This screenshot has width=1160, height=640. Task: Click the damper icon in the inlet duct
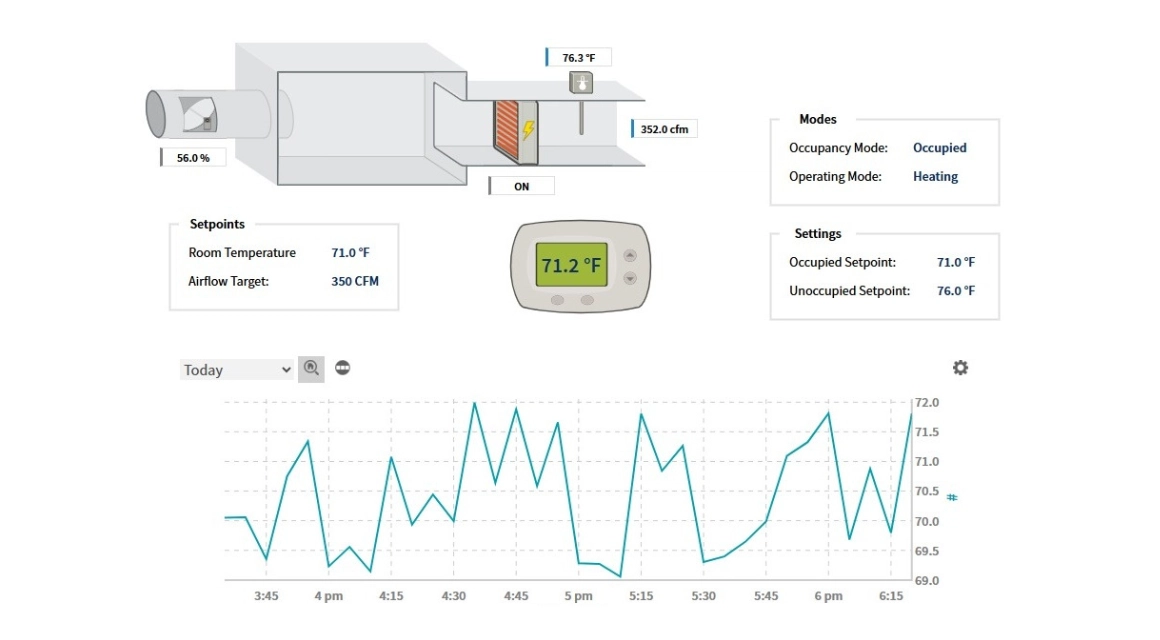tap(198, 115)
